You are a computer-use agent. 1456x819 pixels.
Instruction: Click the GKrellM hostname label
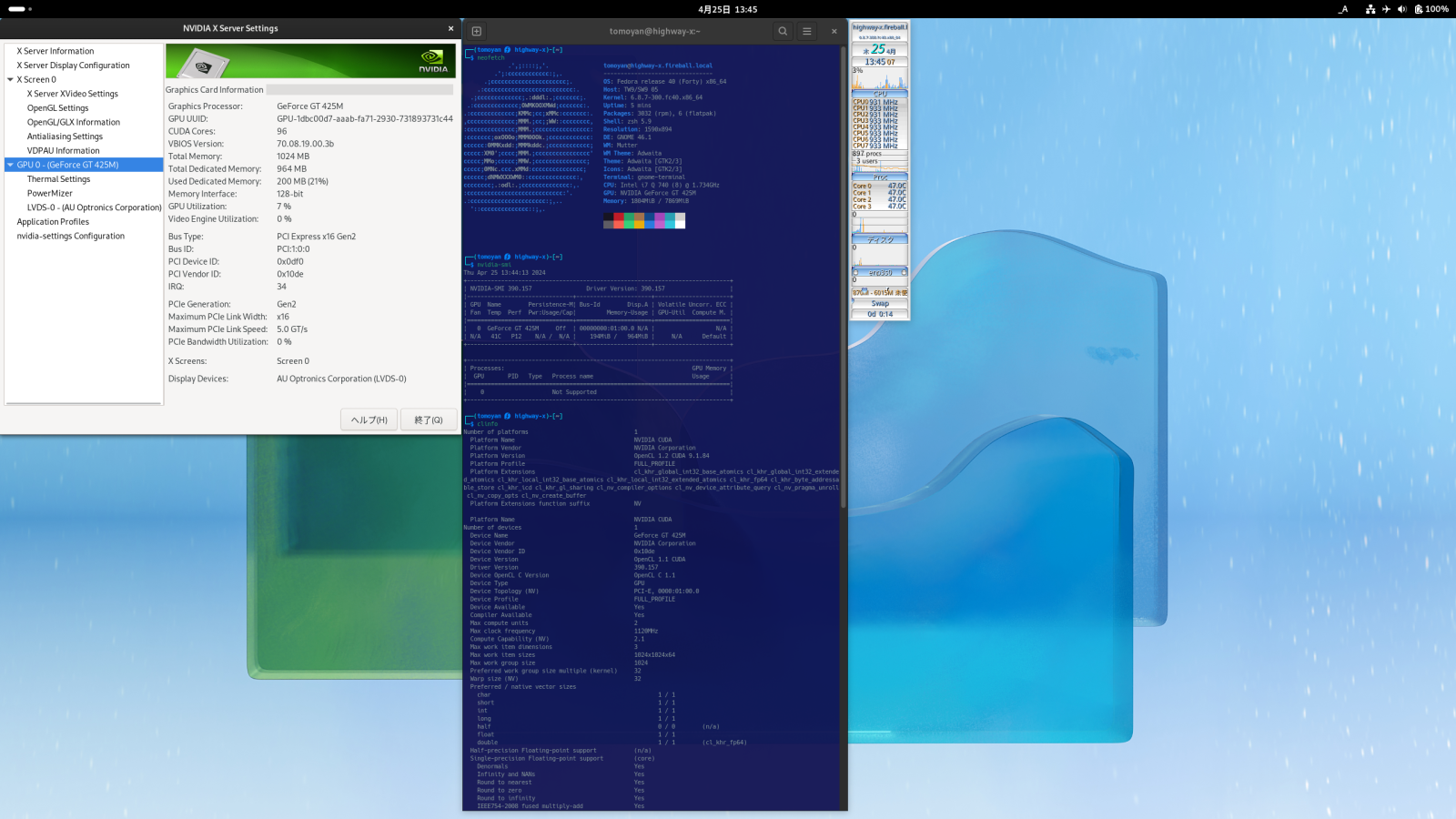[x=880, y=27]
